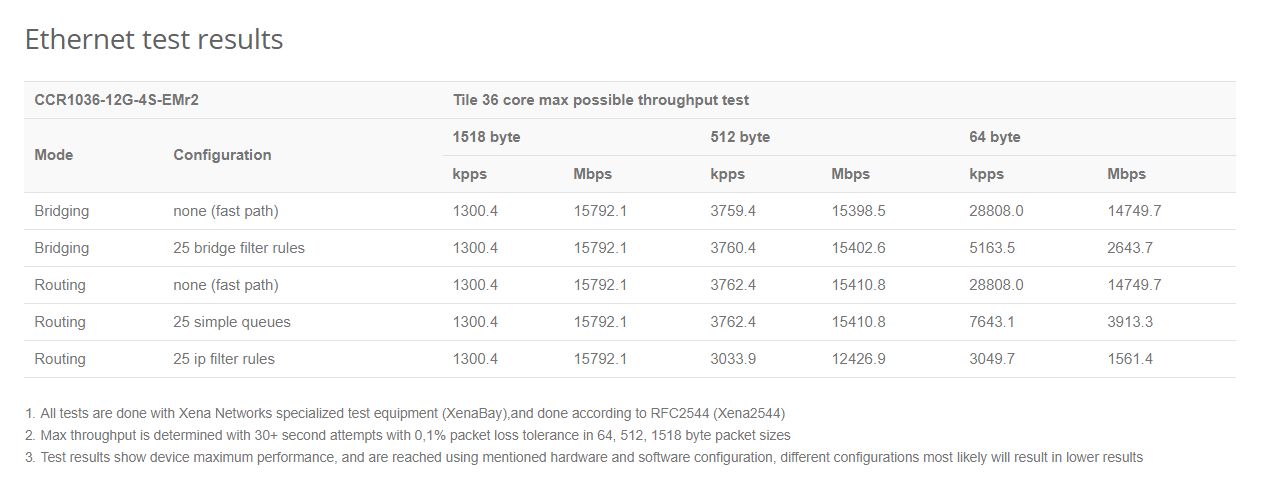
Task: Click the 25 ip filter rules cell
Action: click(x=224, y=359)
